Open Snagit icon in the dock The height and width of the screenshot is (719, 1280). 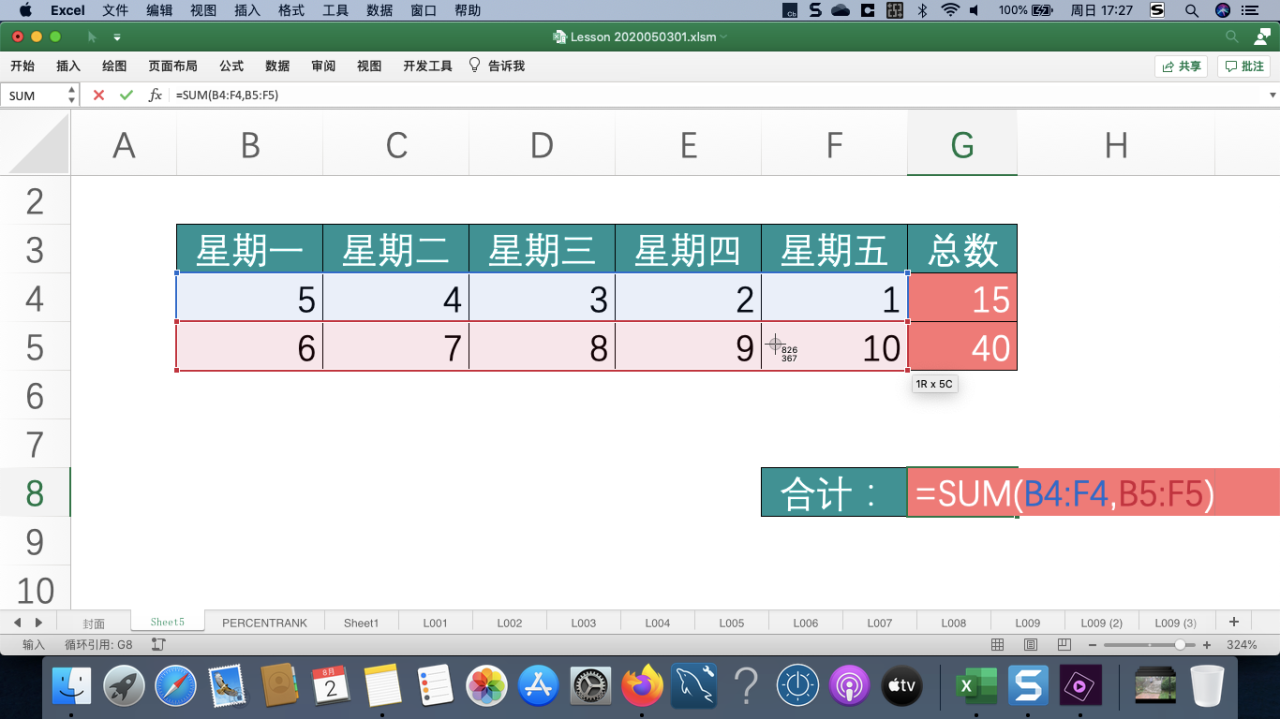click(1028, 685)
